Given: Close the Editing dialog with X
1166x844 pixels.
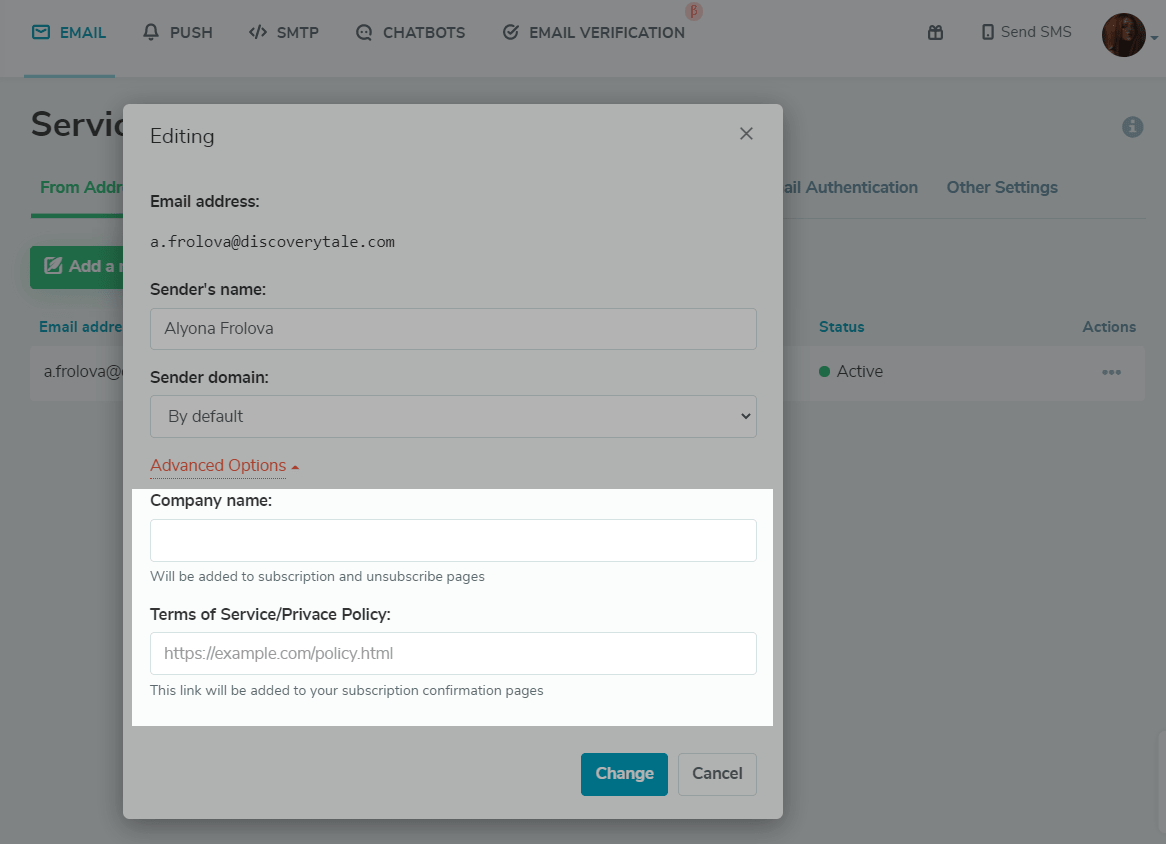Looking at the screenshot, I should tap(746, 134).
